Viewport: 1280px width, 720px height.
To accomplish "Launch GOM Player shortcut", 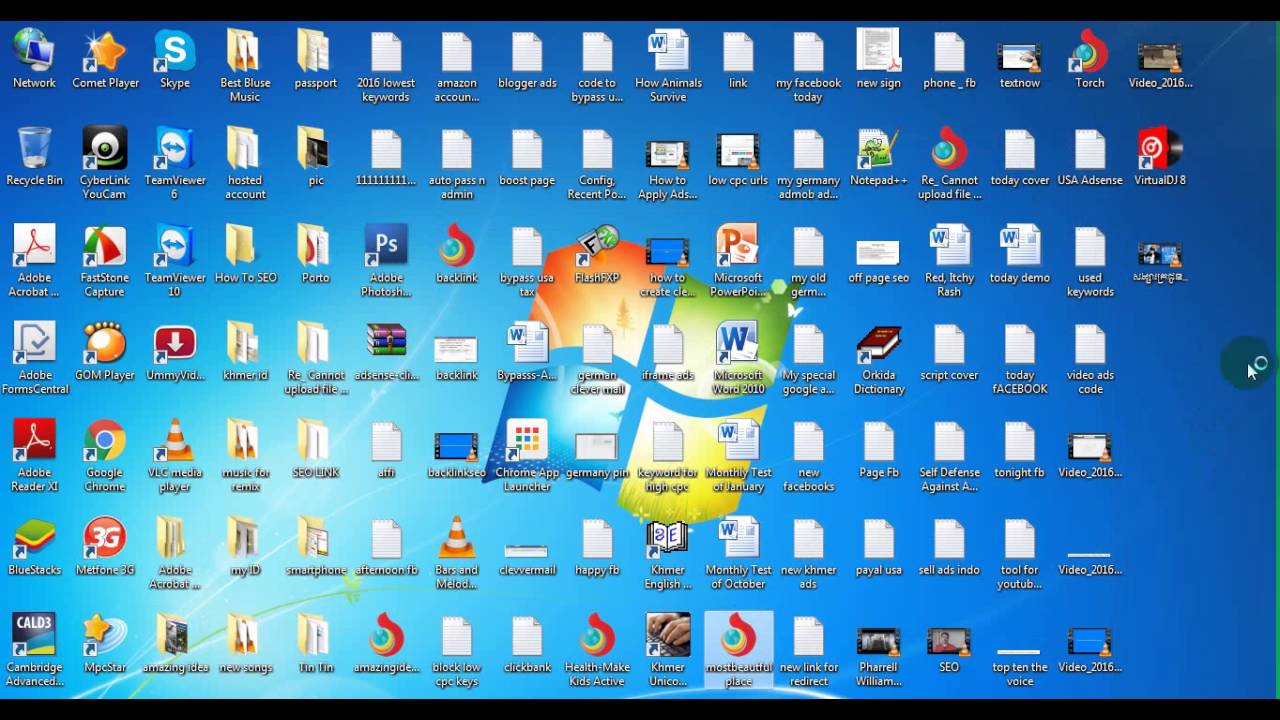I will pos(105,352).
